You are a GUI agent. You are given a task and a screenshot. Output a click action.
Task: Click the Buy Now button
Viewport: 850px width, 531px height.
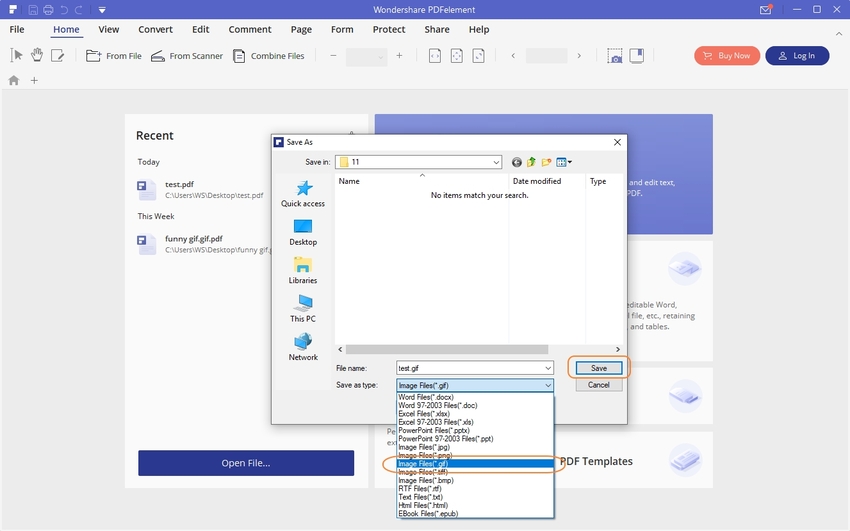point(727,56)
